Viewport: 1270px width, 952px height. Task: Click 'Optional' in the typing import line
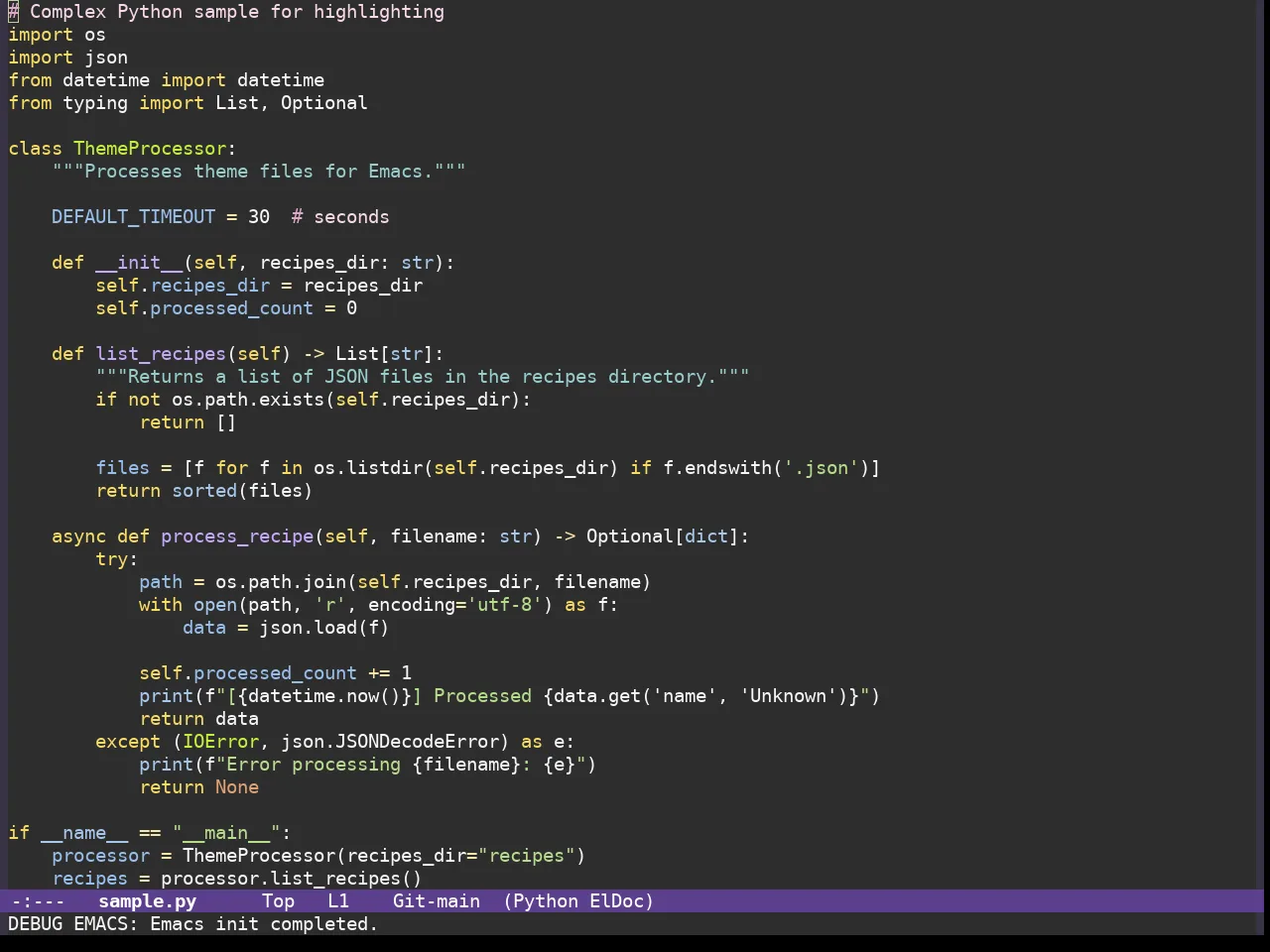[x=324, y=103]
